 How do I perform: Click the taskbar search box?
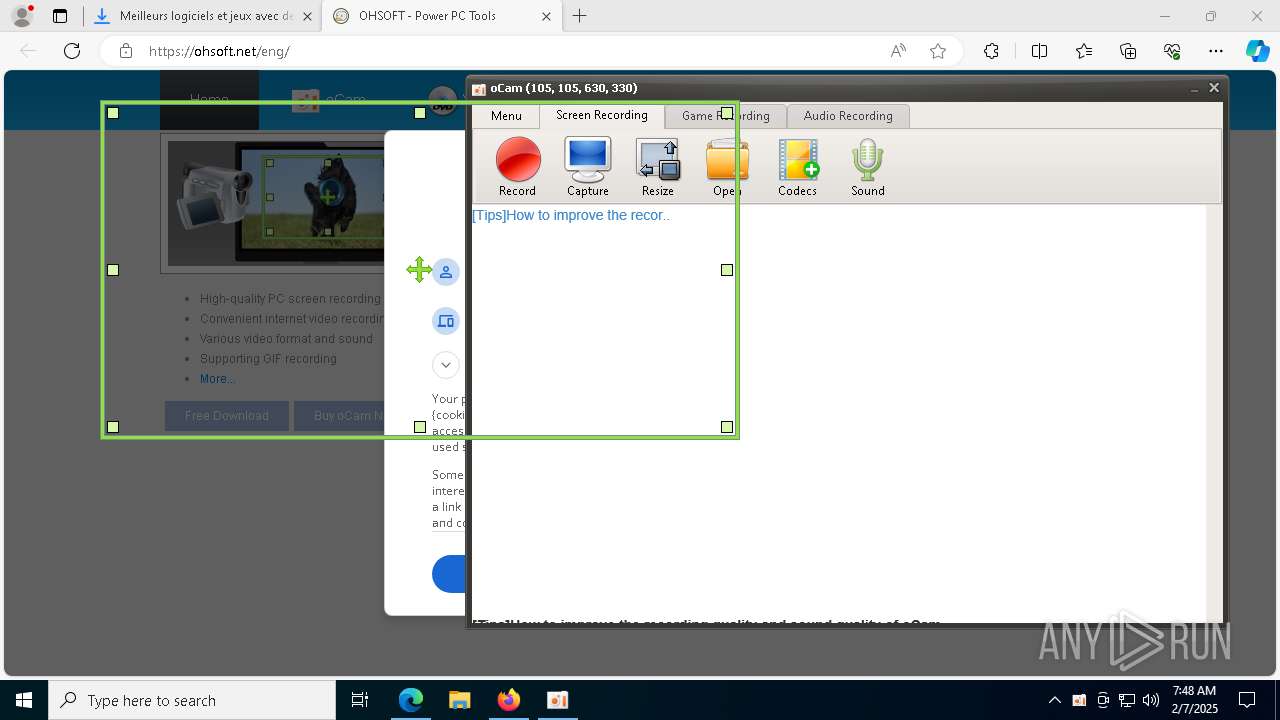(x=192, y=700)
